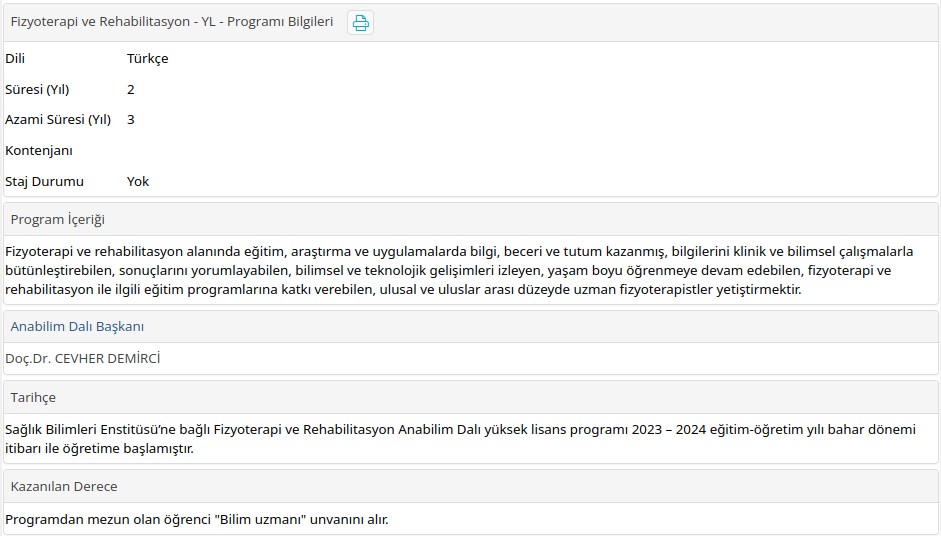The image size is (941, 536).
Task: Open the Anabilim Dalı Başkanı link
Action: [x=77, y=327]
